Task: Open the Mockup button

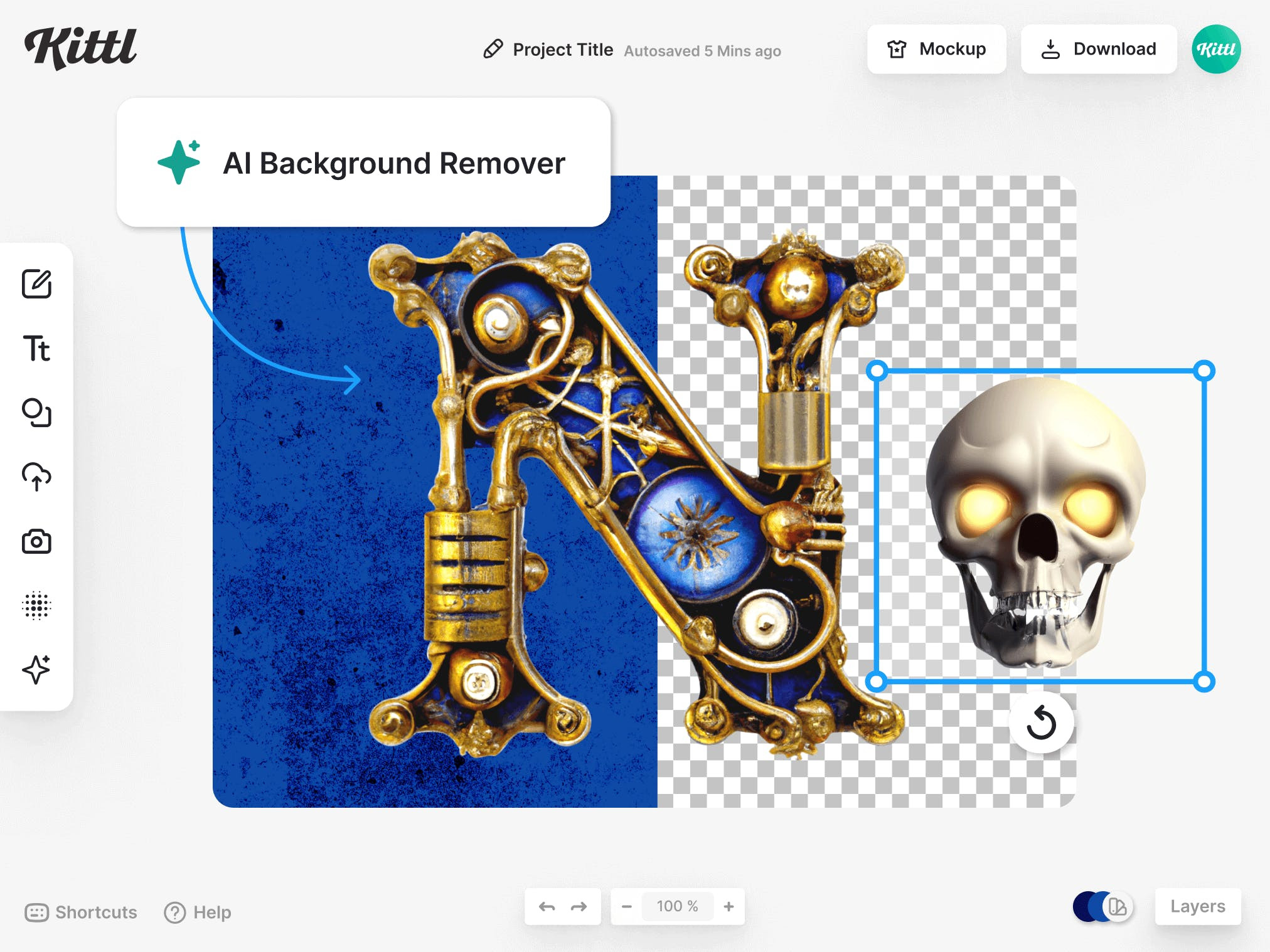Action: [x=936, y=49]
